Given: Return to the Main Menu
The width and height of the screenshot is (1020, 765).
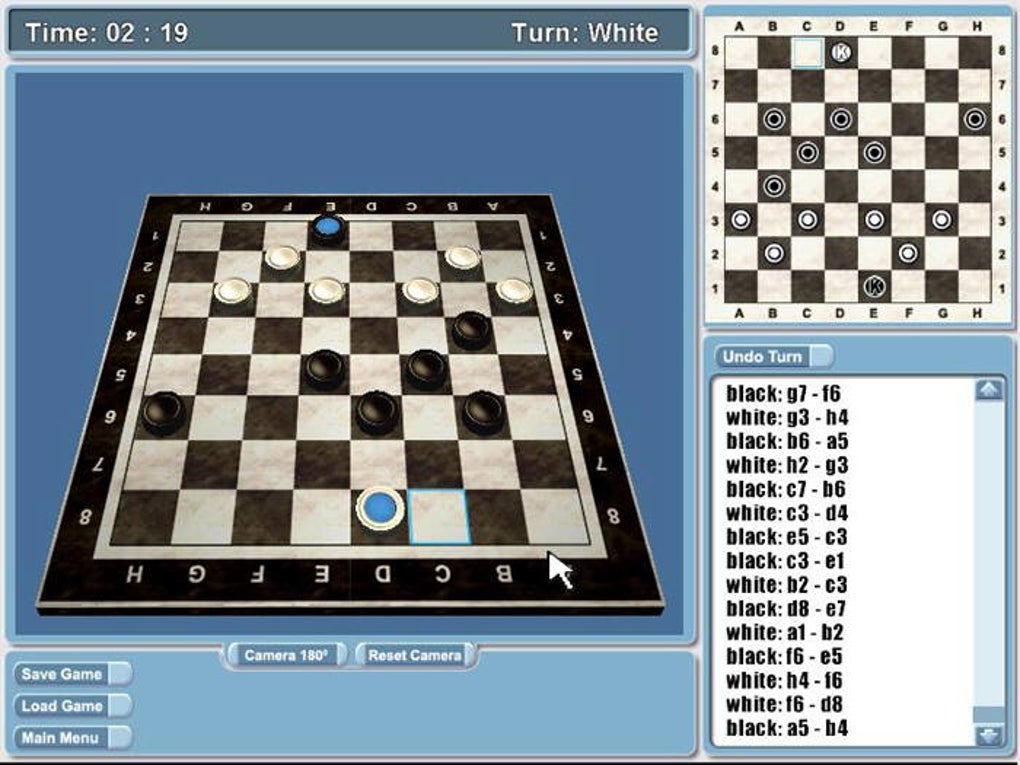Looking at the screenshot, I should [x=73, y=738].
